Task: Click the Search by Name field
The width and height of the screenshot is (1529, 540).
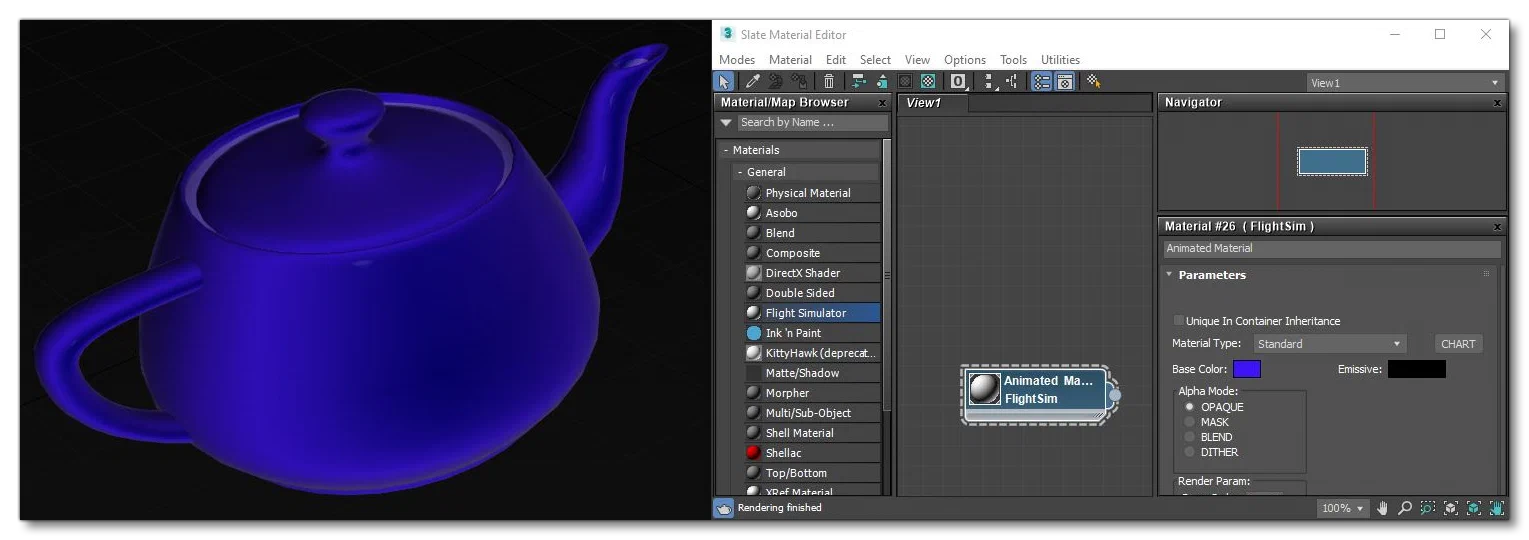Action: (812, 123)
